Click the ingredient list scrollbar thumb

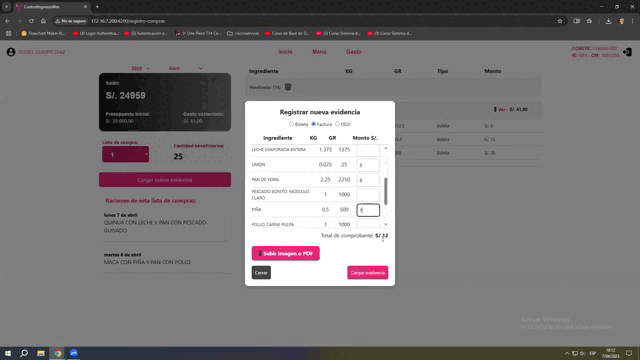386,191
